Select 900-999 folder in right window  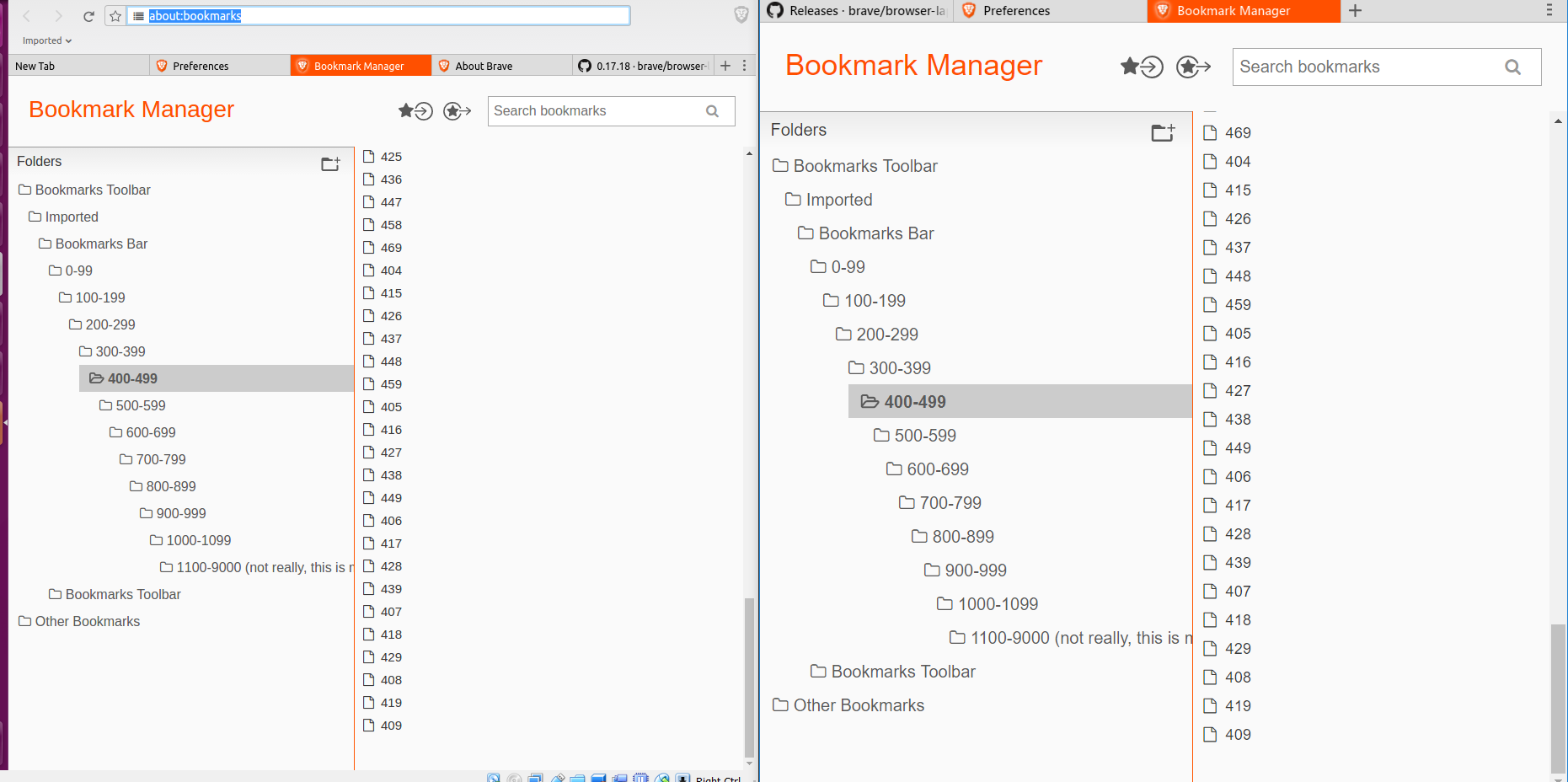[x=965, y=570]
